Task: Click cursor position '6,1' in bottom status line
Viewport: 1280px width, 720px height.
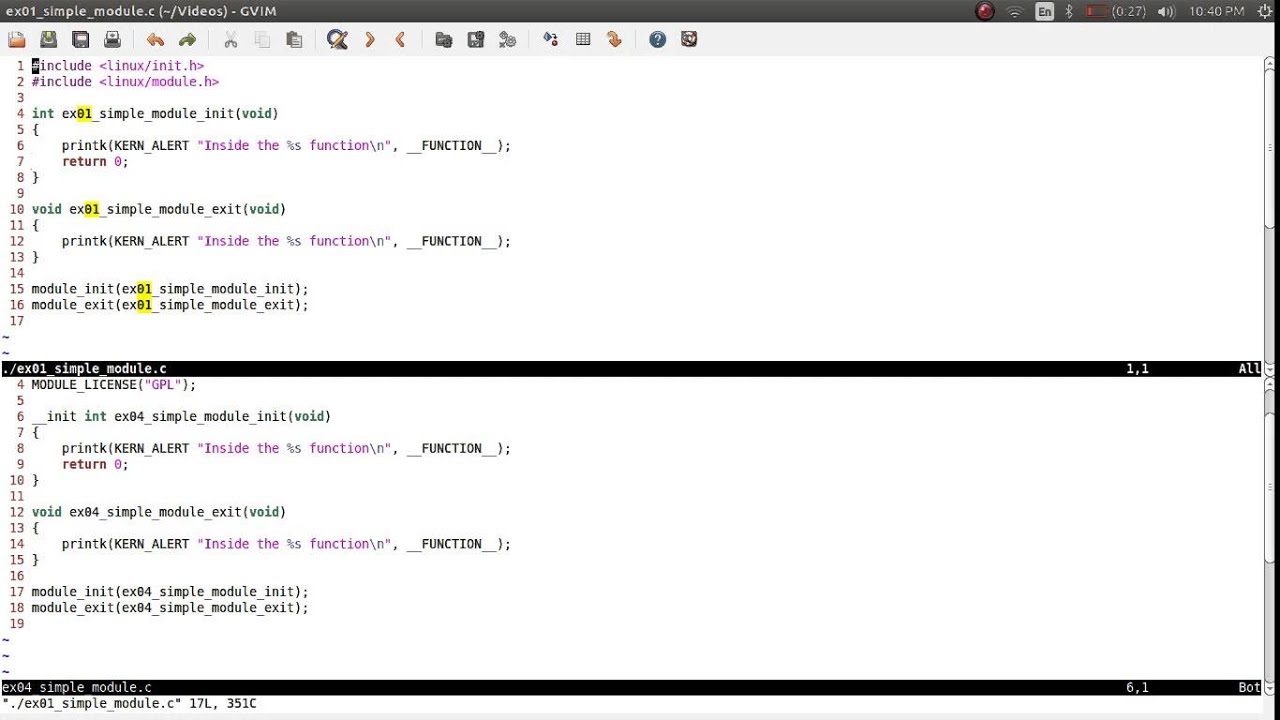Action: click(x=1138, y=688)
